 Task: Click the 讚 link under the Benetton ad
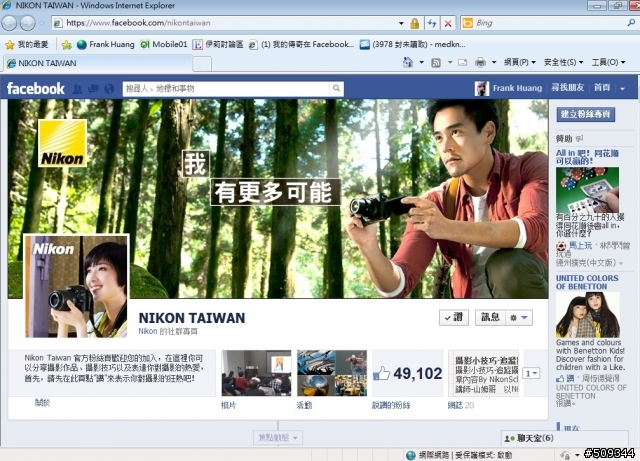[x=570, y=379]
